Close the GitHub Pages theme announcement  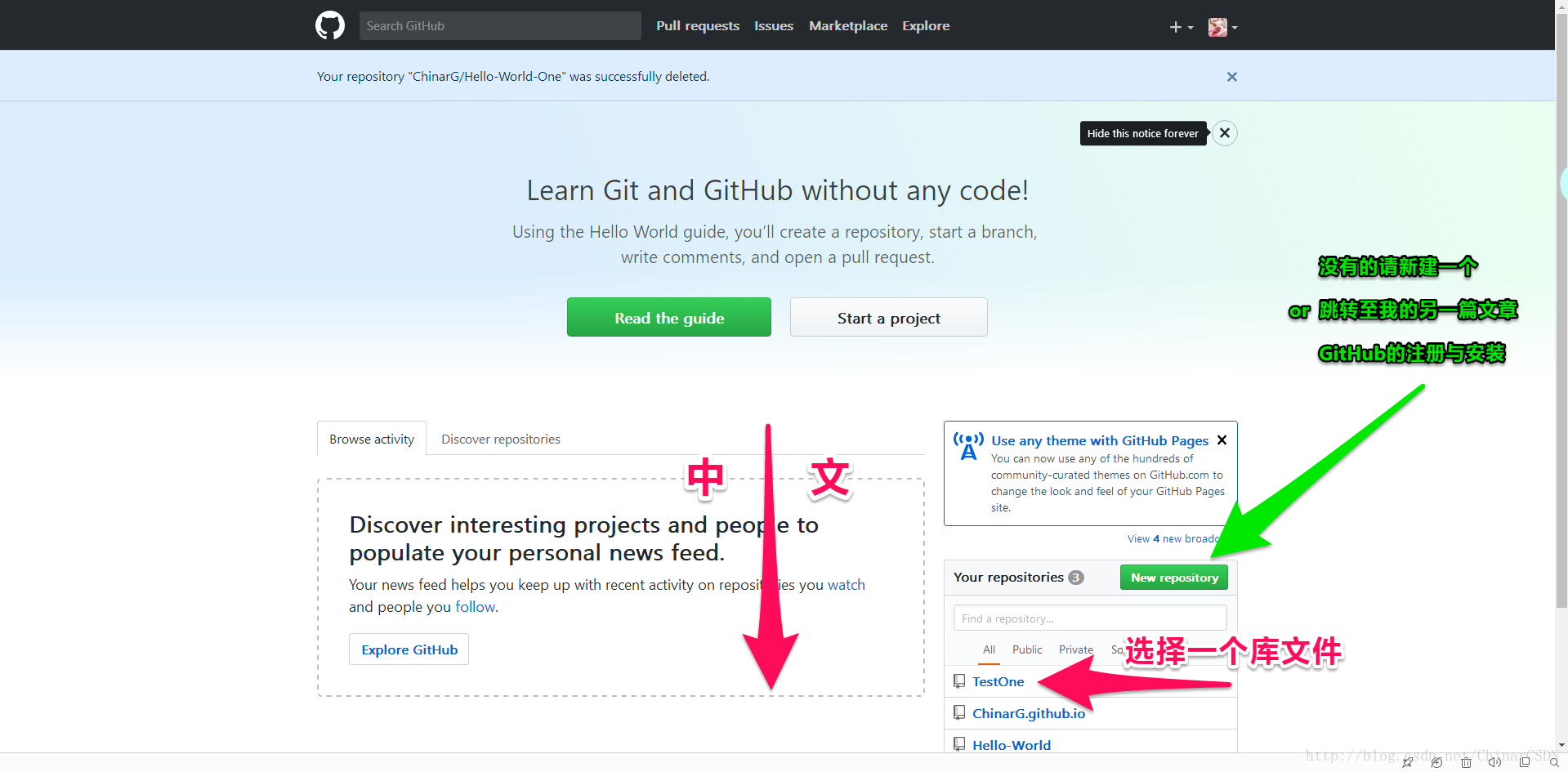pyautogui.click(x=1222, y=440)
